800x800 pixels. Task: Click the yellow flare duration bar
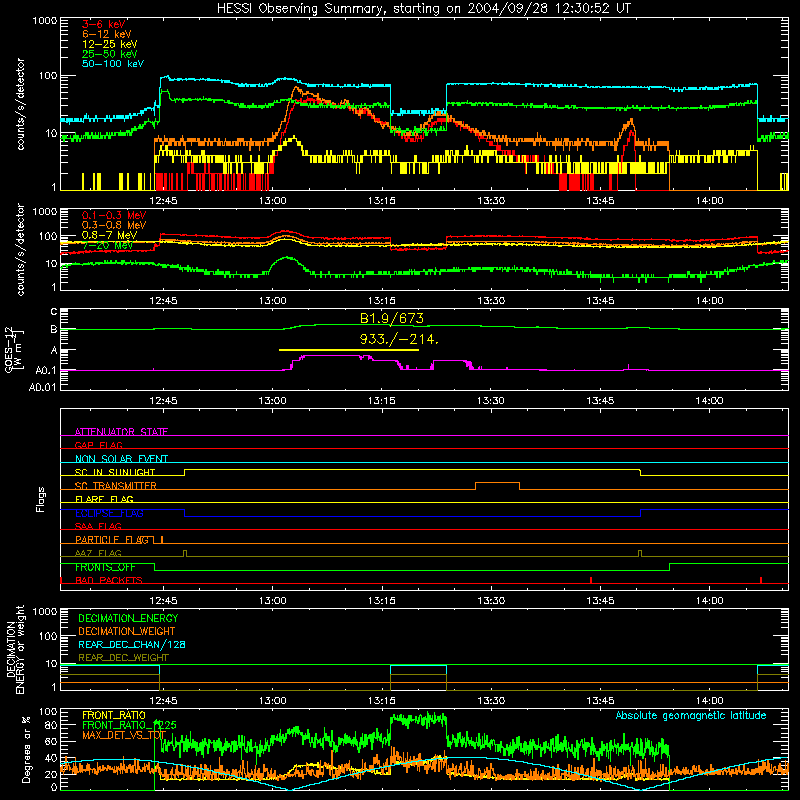pyautogui.click(x=349, y=350)
